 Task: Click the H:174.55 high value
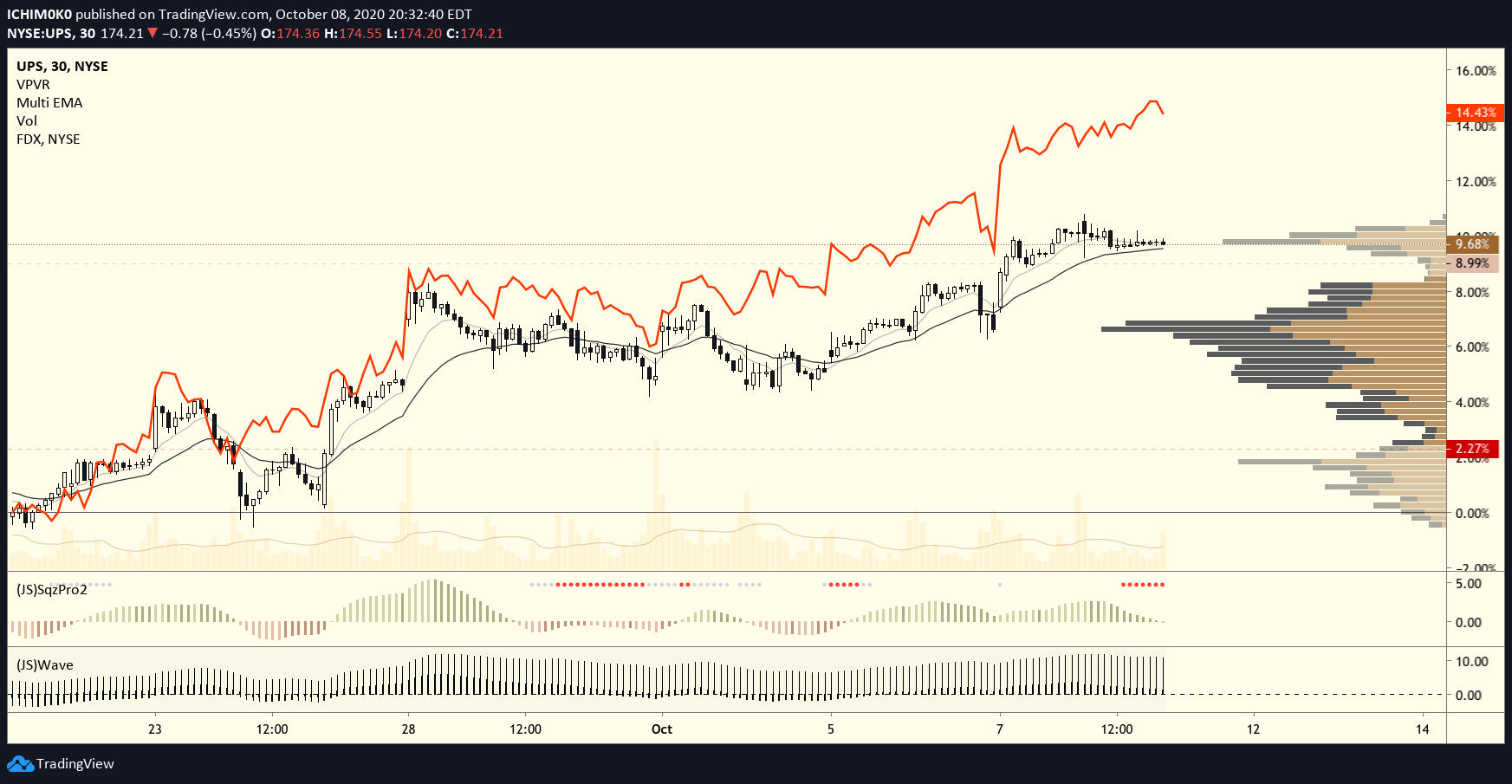point(354,34)
